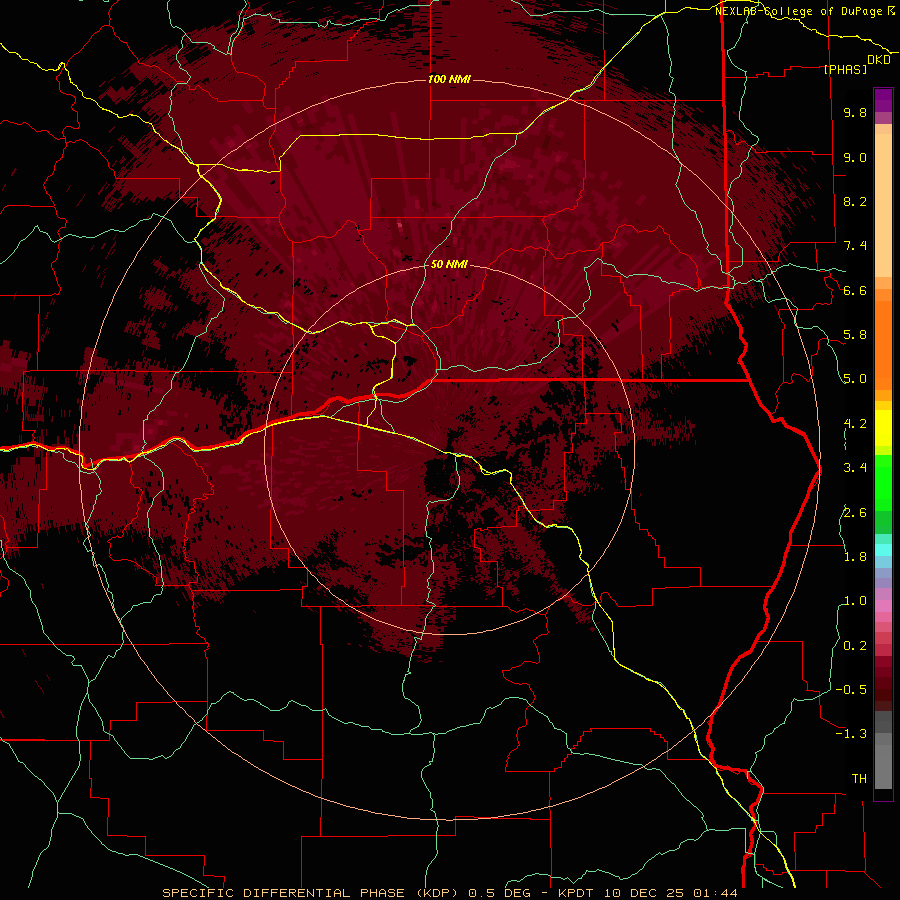
Task: Click the 2.6 value on color scale
Action: (x=855, y=513)
